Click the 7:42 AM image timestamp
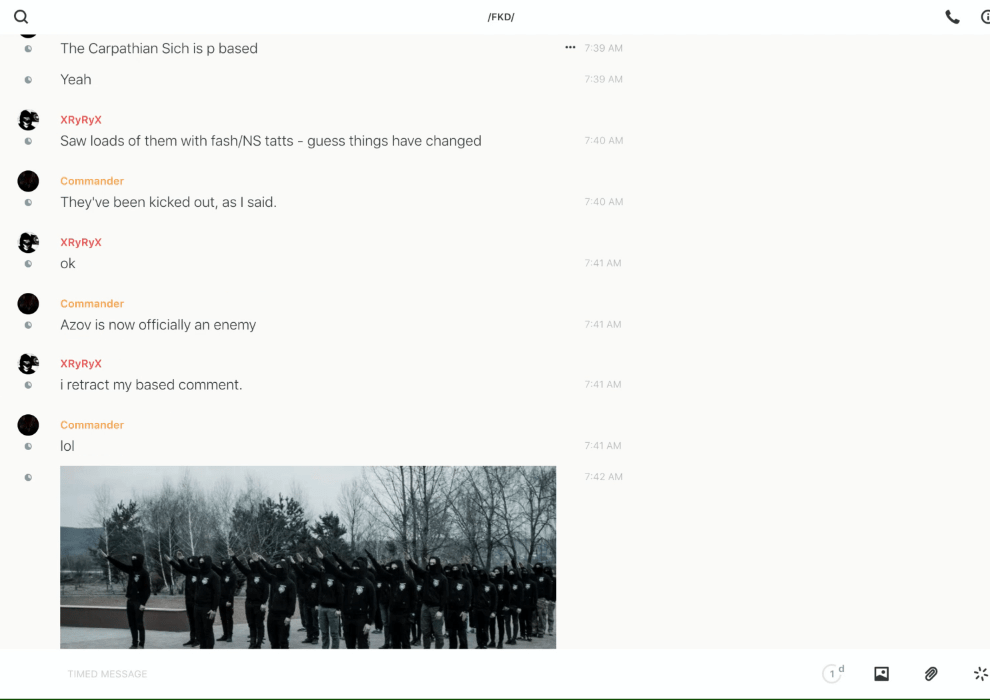This screenshot has height=700, width=990. tap(603, 477)
